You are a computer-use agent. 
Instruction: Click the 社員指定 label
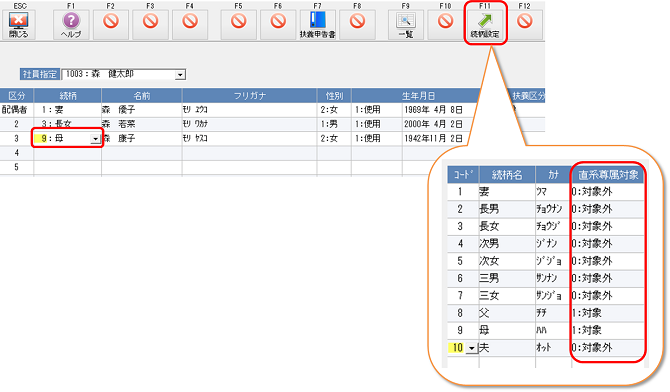coord(40,74)
